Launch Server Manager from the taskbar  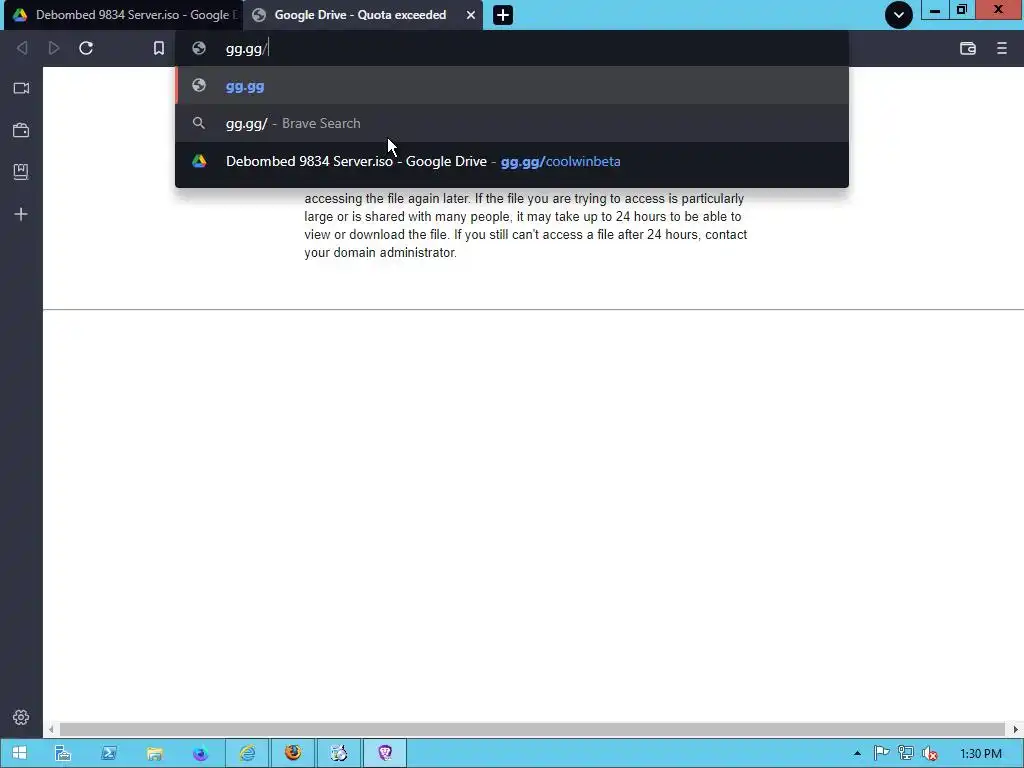(x=63, y=753)
